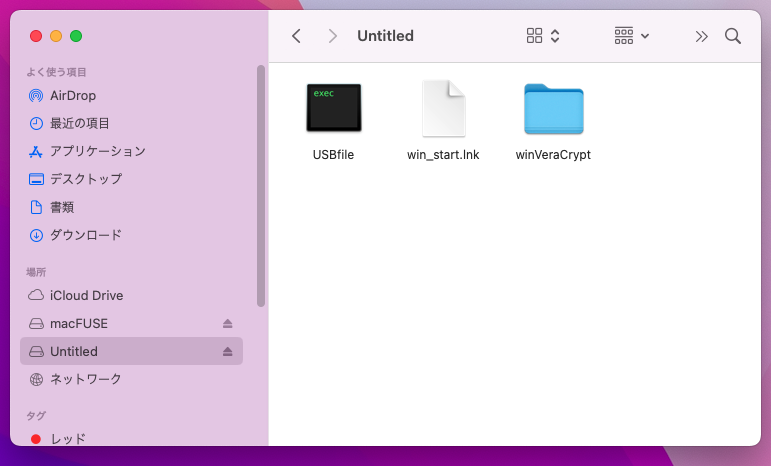Select AirDrop in the sidebar

coord(72,95)
